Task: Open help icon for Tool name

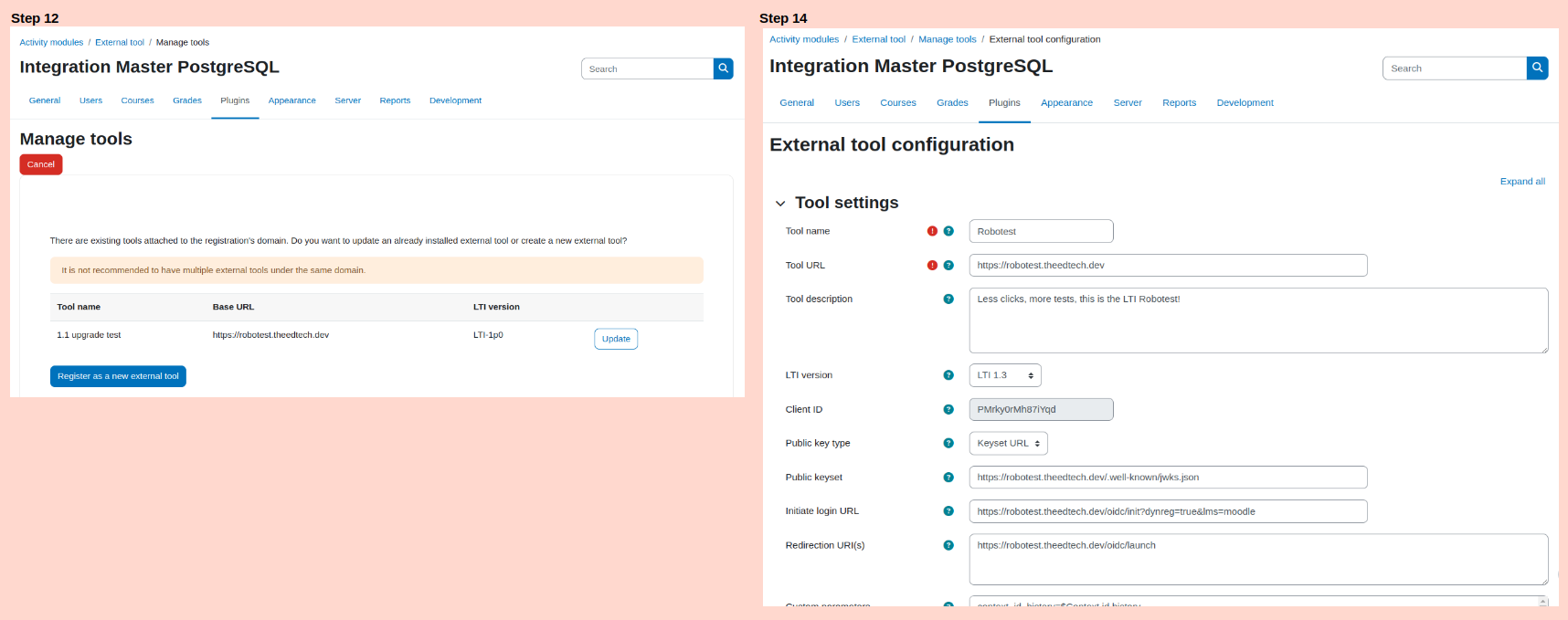Action: tap(948, 231)
